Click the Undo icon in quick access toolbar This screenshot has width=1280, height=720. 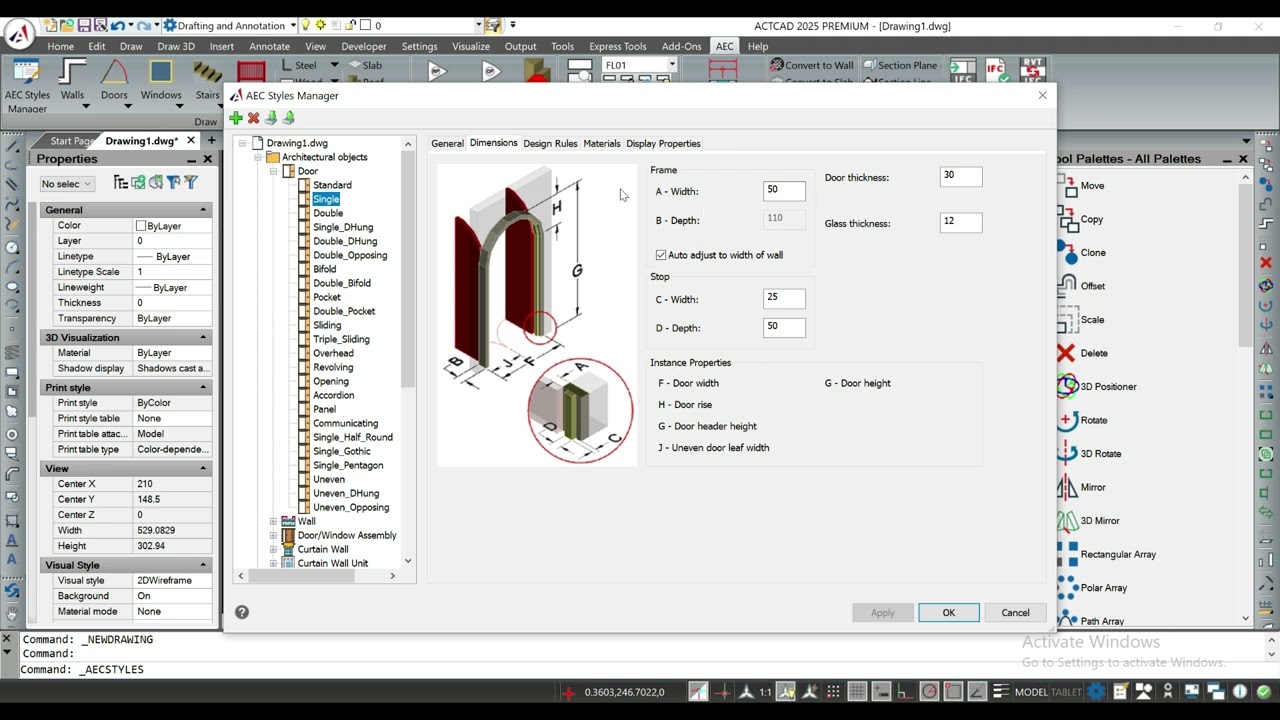coord(118,25)
